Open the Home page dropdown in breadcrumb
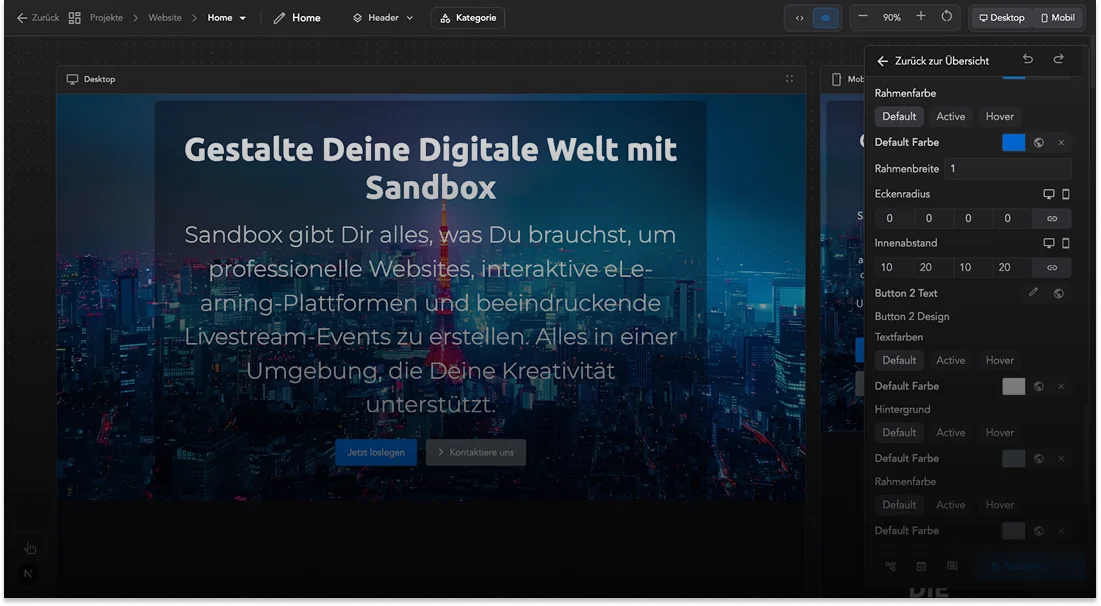Screen dimensions: 1101x606 point(226,18)
